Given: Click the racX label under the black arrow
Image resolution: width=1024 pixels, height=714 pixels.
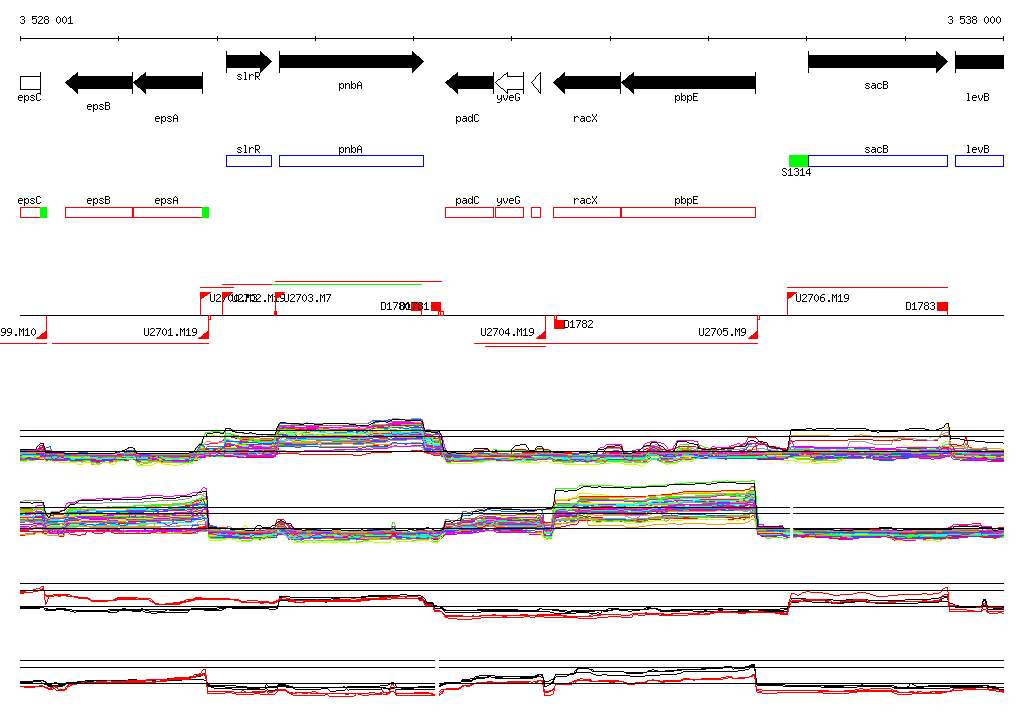Looking at the screenshot, I should click(585, 118).
